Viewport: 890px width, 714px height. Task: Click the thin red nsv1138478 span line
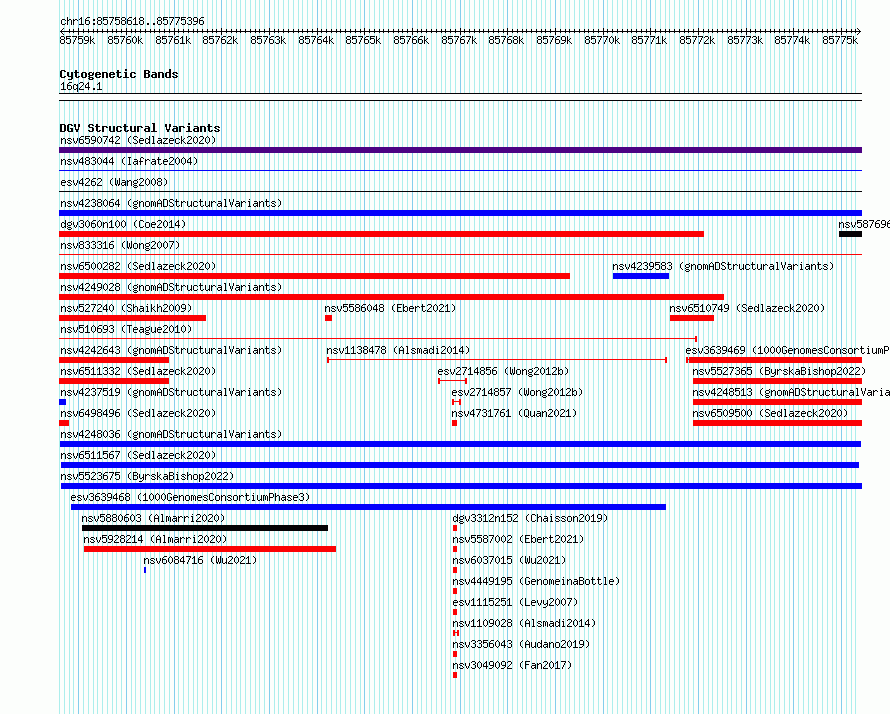(497, 360)
